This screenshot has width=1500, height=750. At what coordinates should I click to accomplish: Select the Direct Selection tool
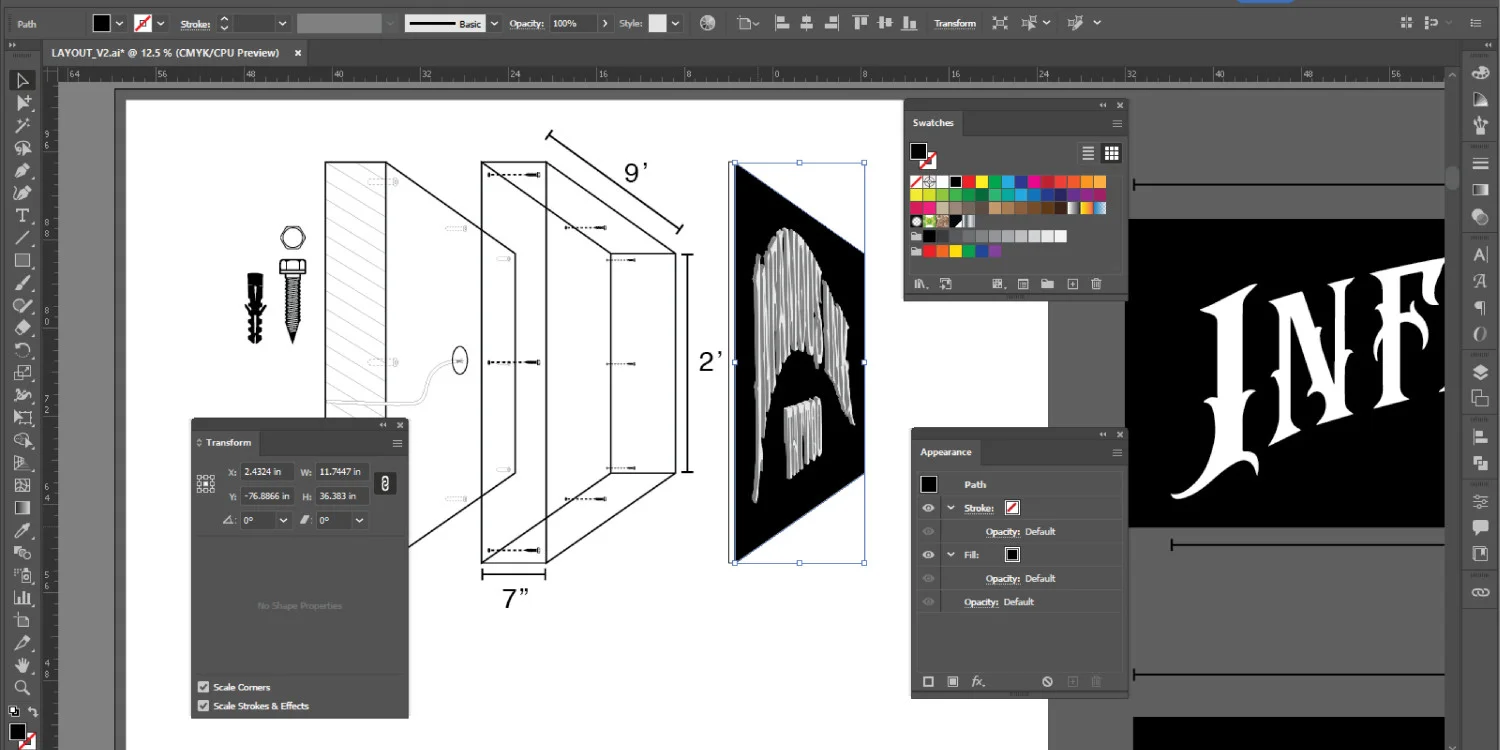[23, 102]
